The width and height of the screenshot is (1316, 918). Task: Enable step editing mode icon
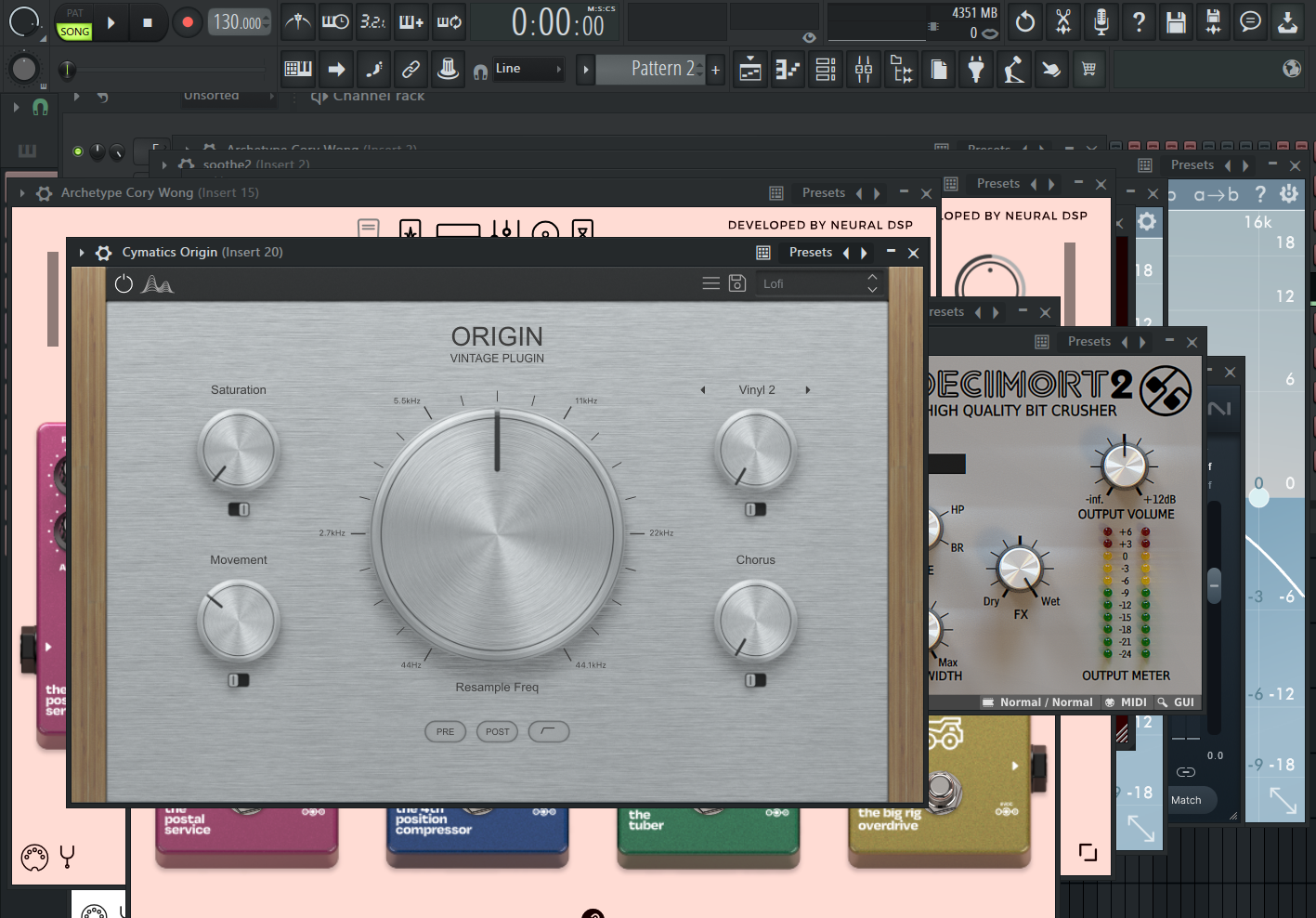click(373, 69)
